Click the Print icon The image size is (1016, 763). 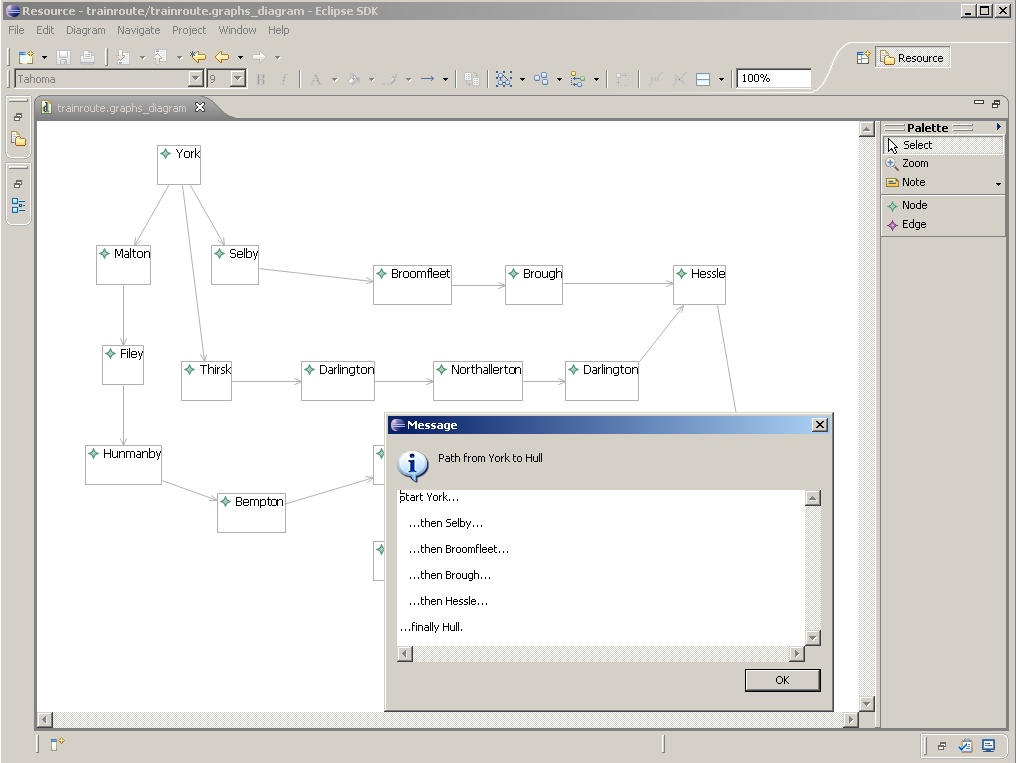[x=87, y=57]
